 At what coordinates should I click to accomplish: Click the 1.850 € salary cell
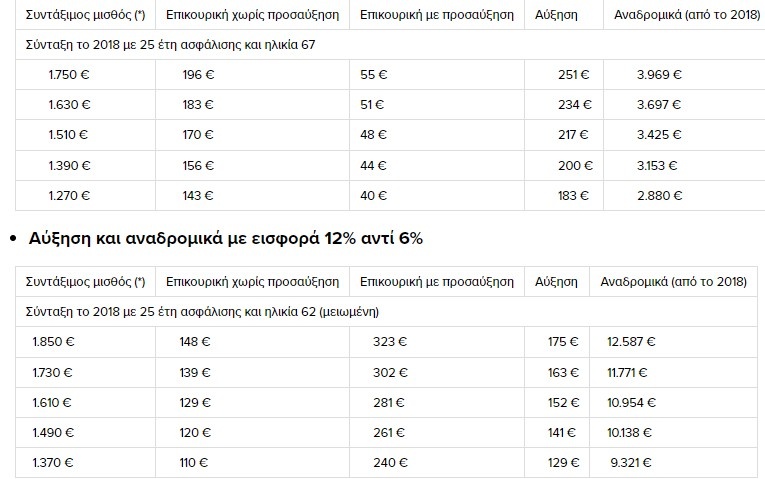[54, 342]
